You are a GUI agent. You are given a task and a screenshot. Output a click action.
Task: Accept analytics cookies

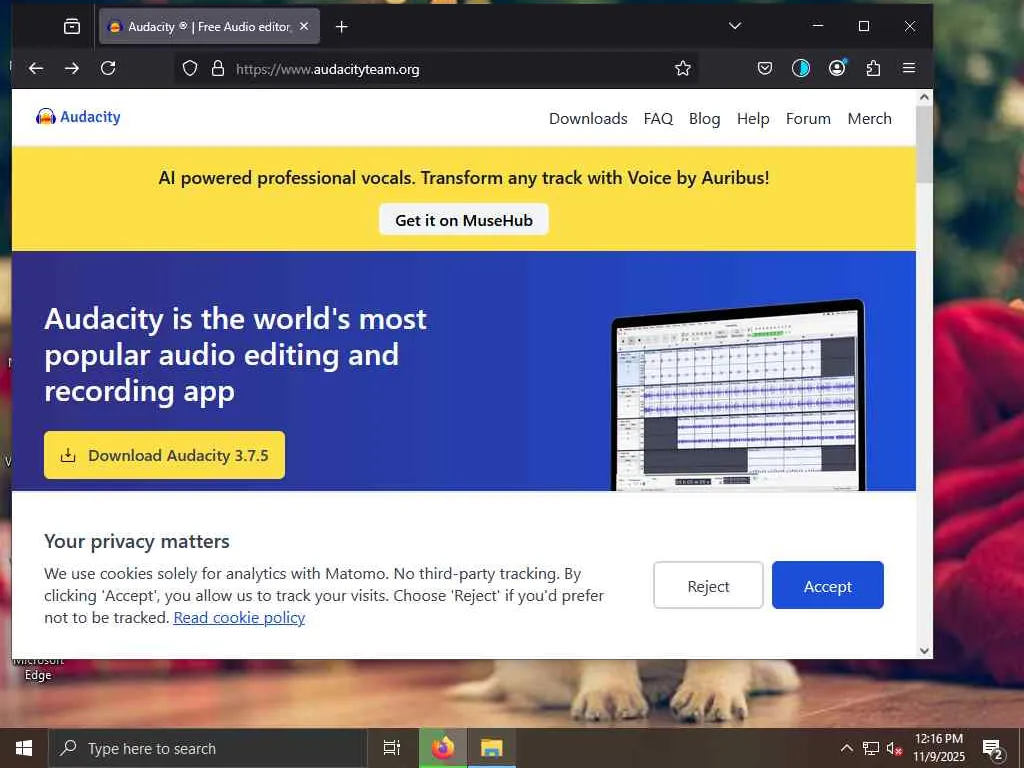click(x=827, y=586)
